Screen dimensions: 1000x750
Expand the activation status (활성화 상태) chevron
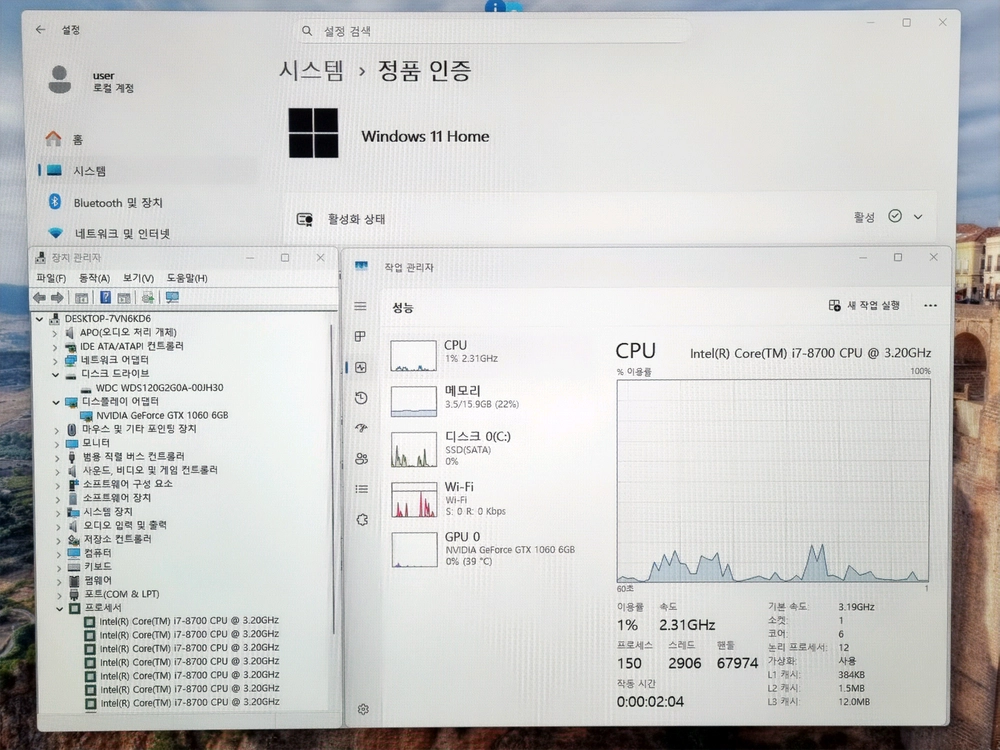918,217
